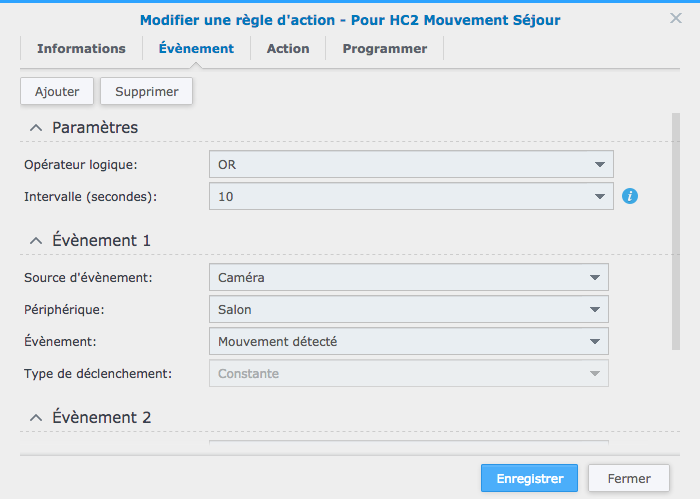The width and height of the screenshot is (700, 499).
Task: Save the rule with Enregistrer
Action: (529, 478)
